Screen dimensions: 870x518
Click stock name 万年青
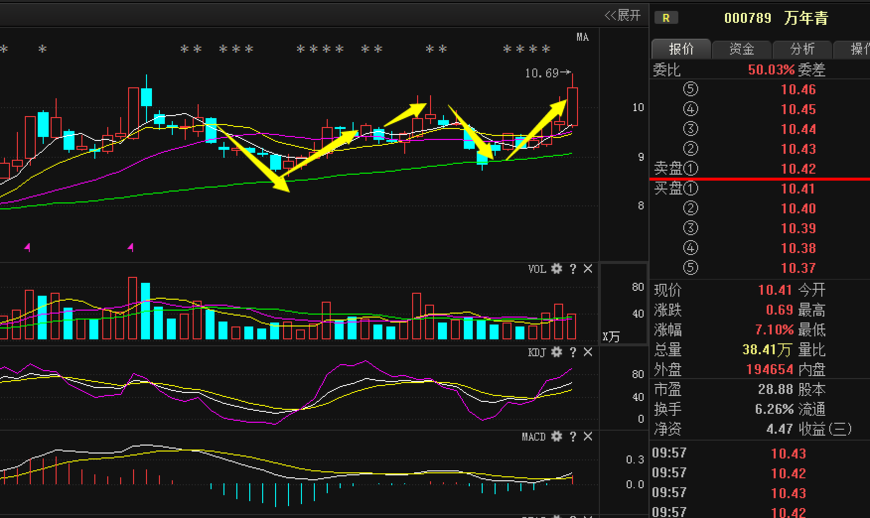point(806,18)
